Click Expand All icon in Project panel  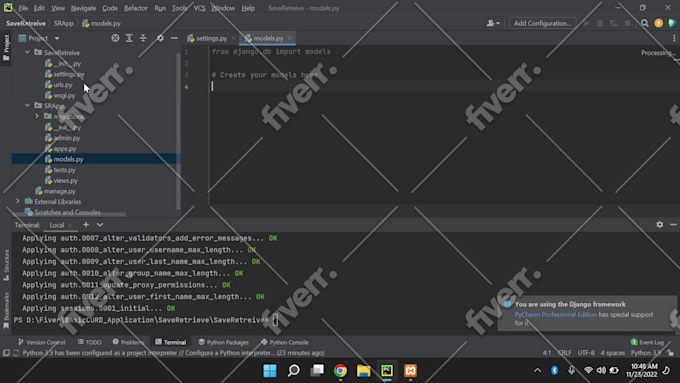(x=129, y=38)
